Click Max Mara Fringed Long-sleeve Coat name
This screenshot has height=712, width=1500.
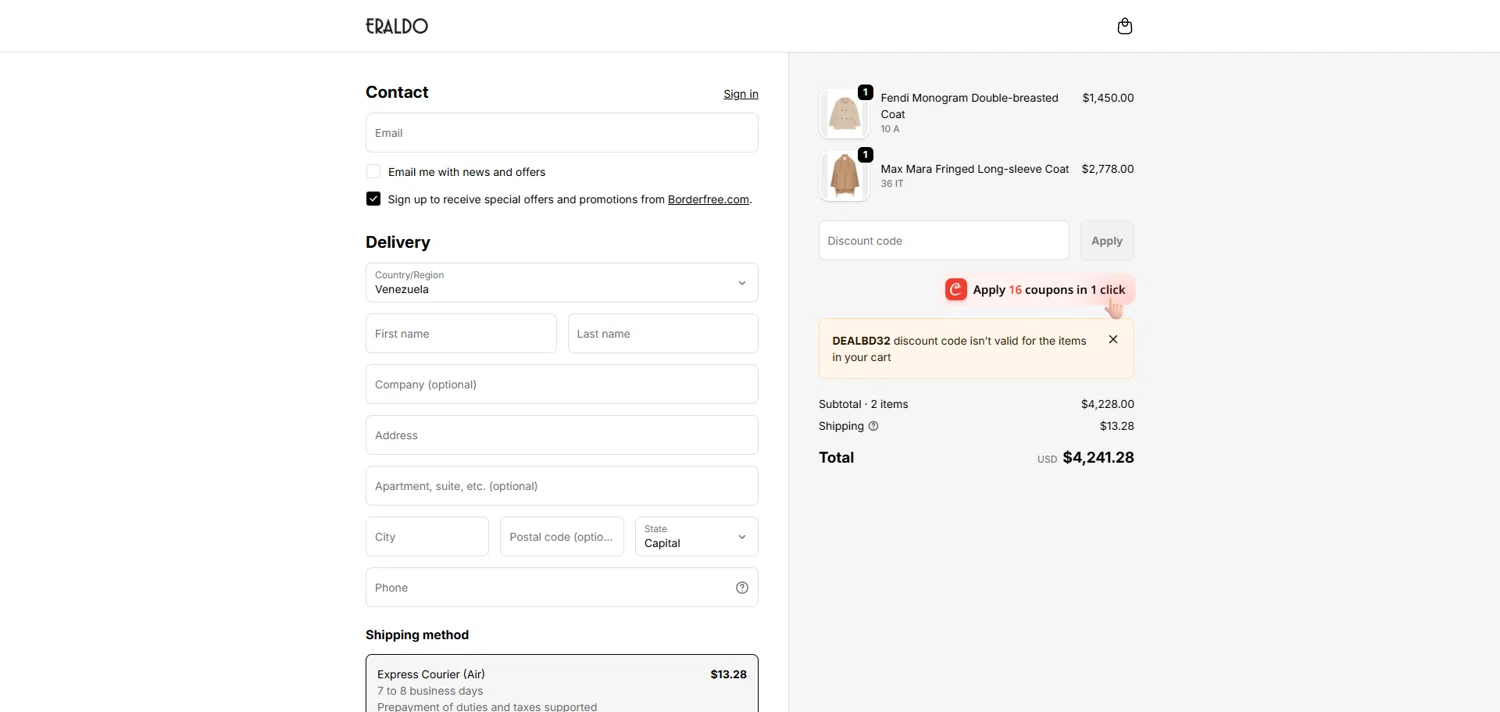pos(975,169)
